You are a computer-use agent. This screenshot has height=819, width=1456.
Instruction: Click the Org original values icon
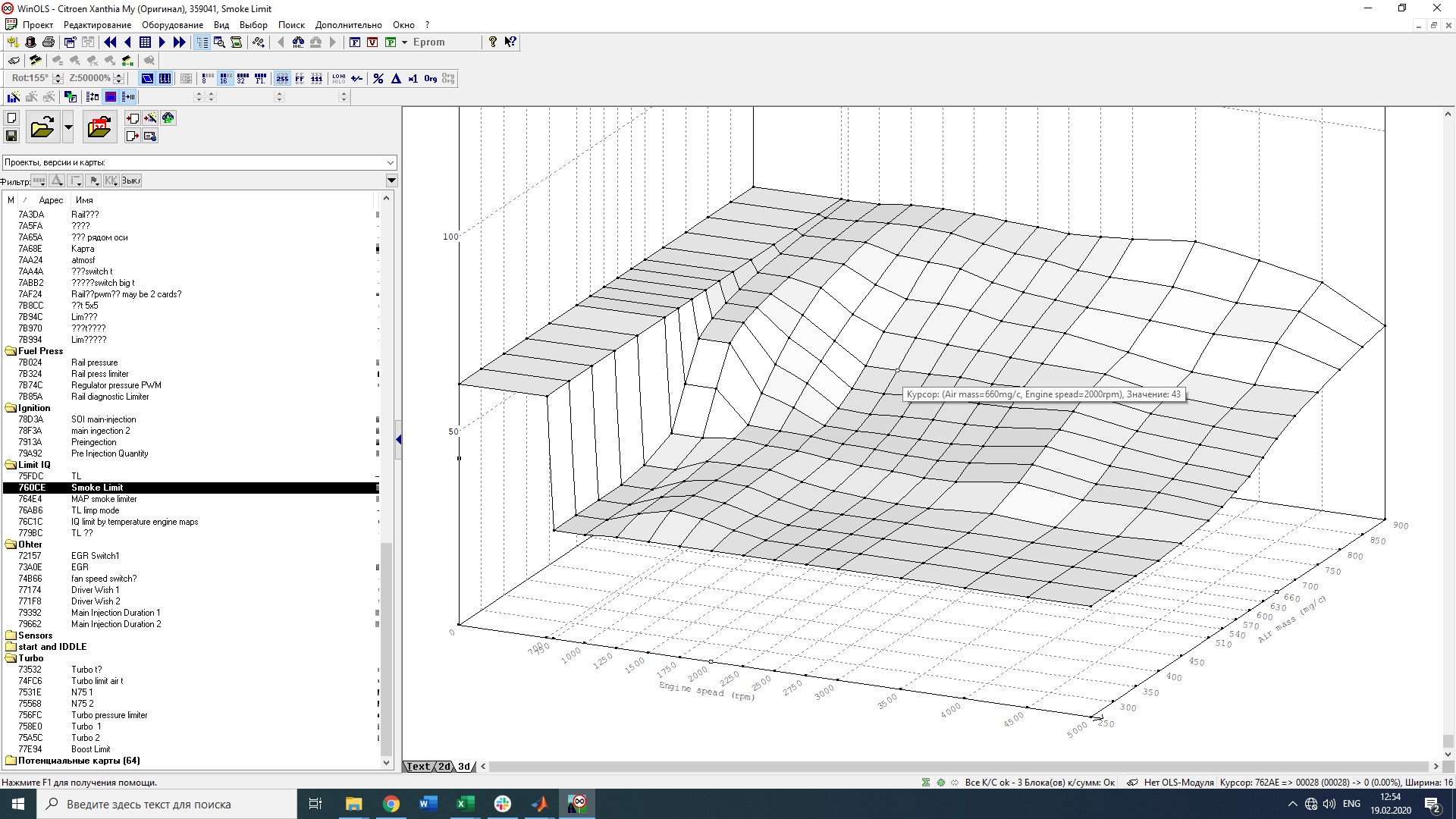431,78
